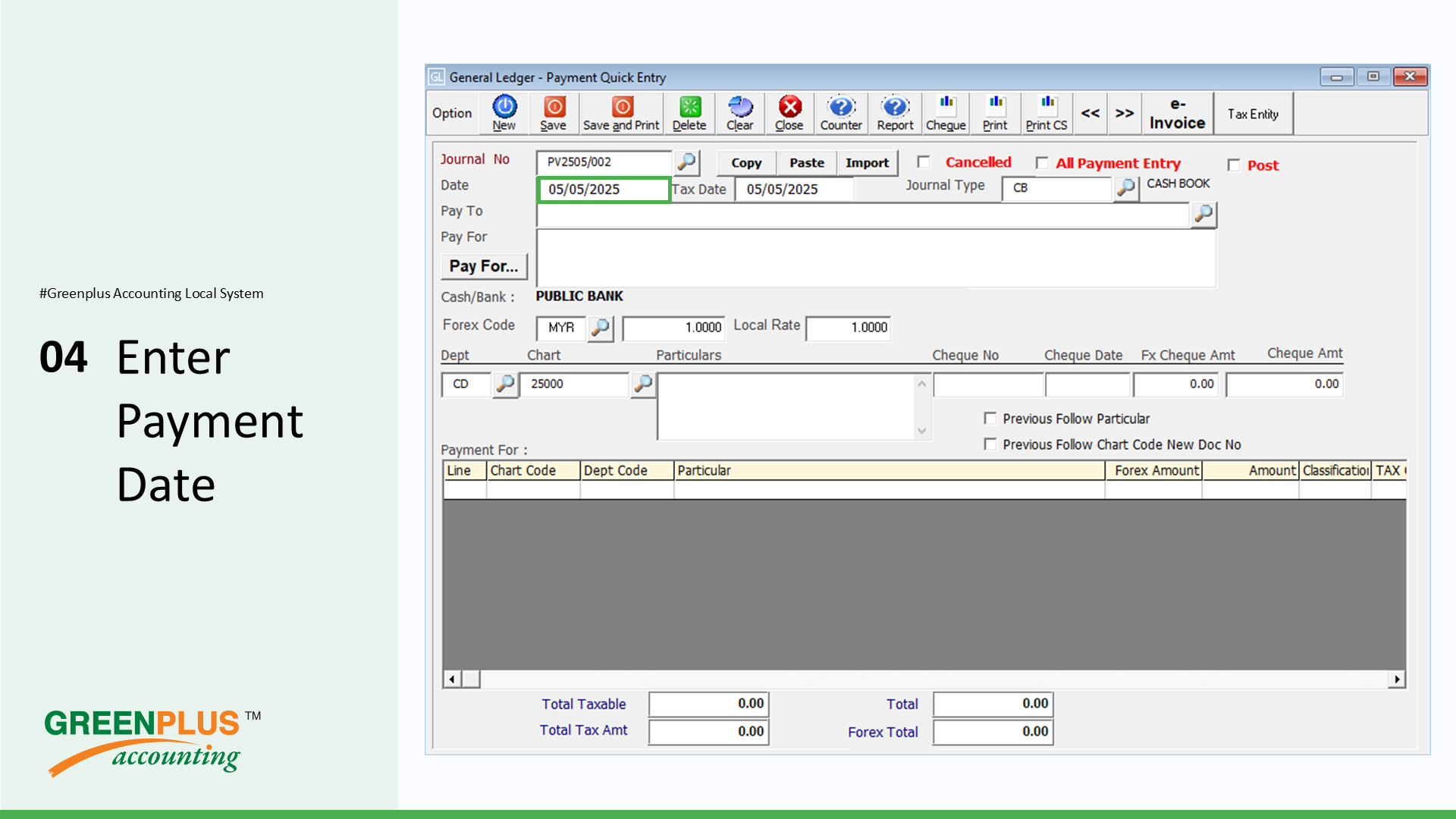Click the Cheque No field
The height and width of the screenshot is (819, 1456).
(x=989, y=384)
